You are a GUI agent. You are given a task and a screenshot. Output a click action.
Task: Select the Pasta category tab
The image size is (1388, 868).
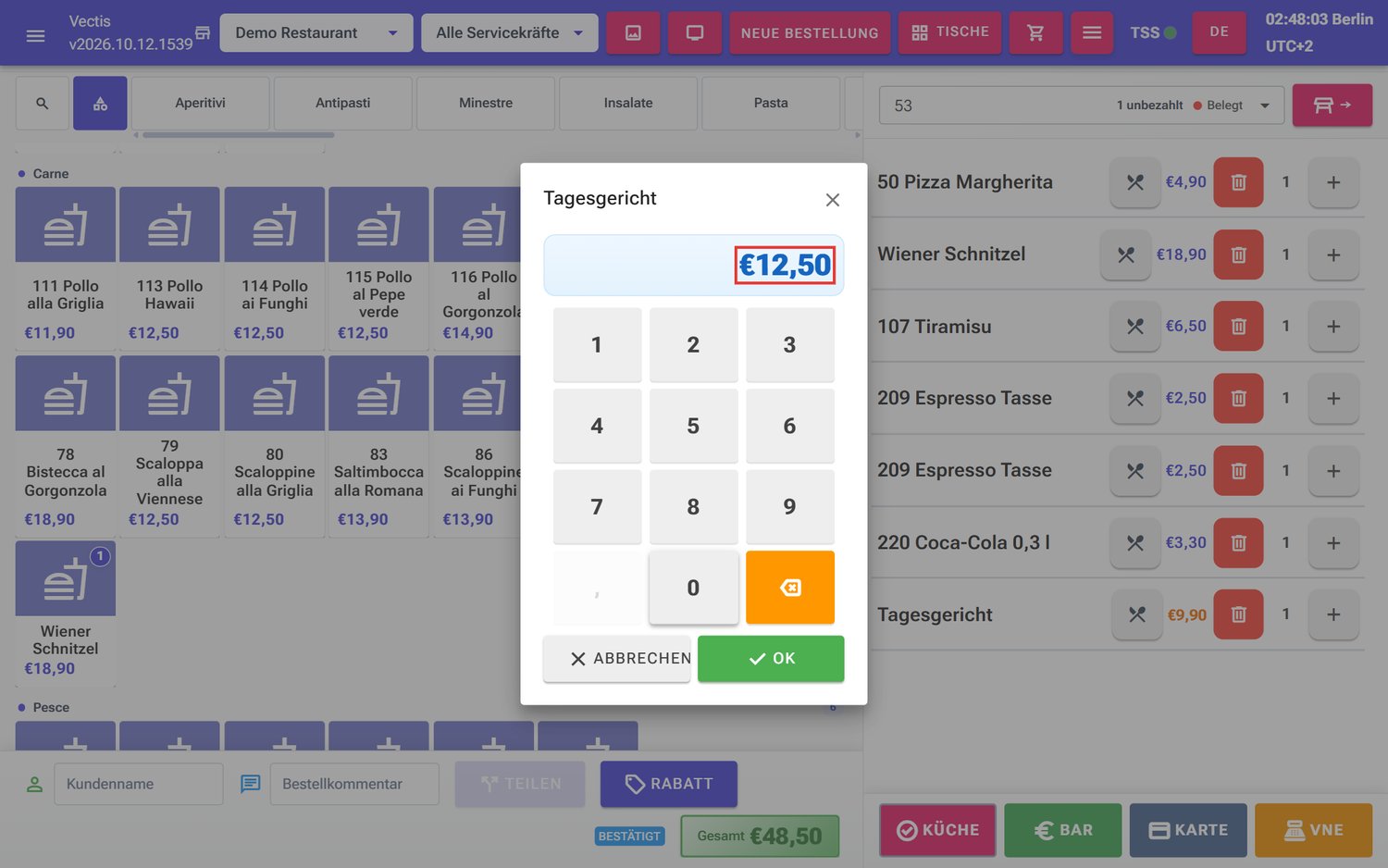tap(771, 103)
